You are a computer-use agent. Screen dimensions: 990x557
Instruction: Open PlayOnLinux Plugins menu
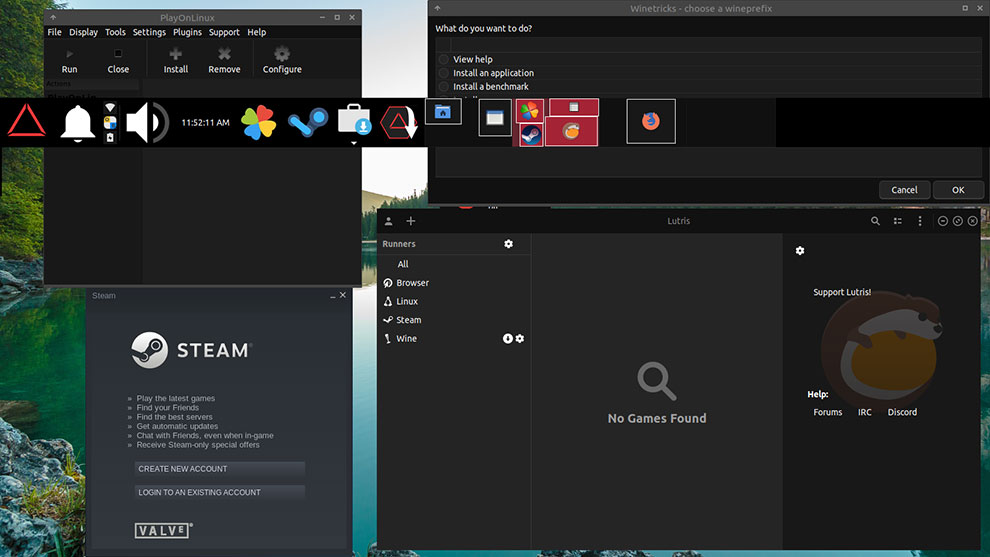[188, 32]
